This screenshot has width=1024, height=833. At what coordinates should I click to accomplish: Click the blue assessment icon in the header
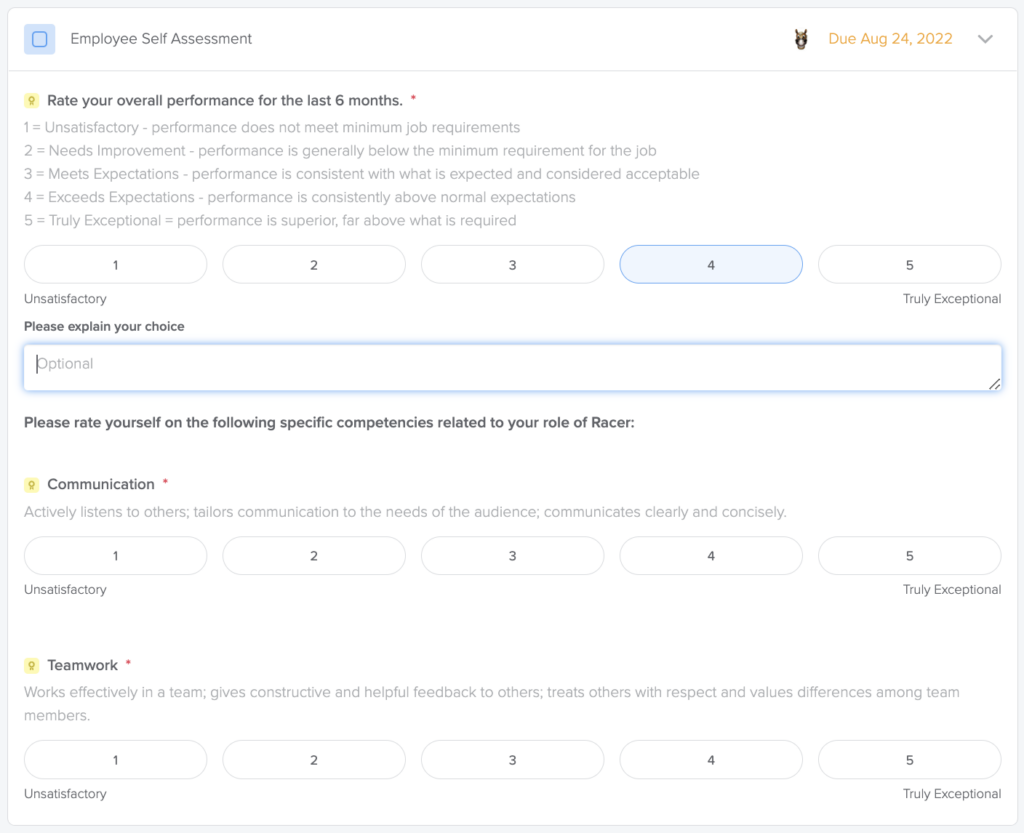[39, 39]
